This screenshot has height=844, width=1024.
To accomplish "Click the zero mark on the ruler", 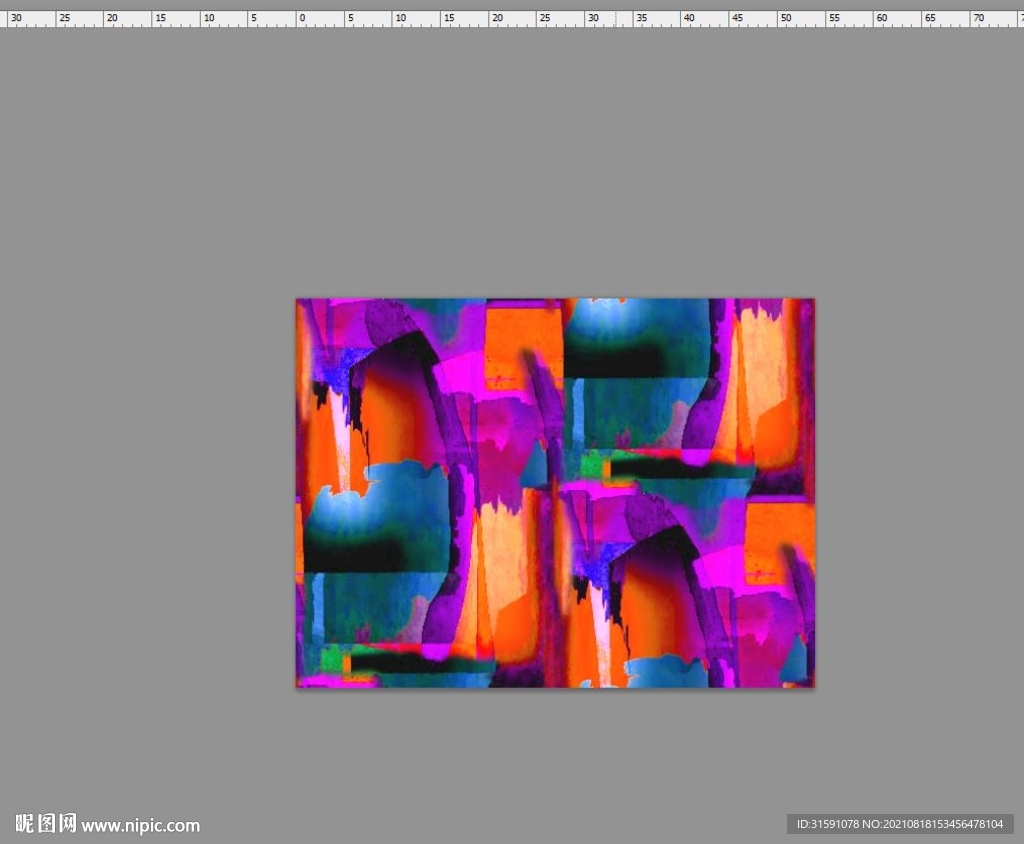I will click(x=302, y=18).
